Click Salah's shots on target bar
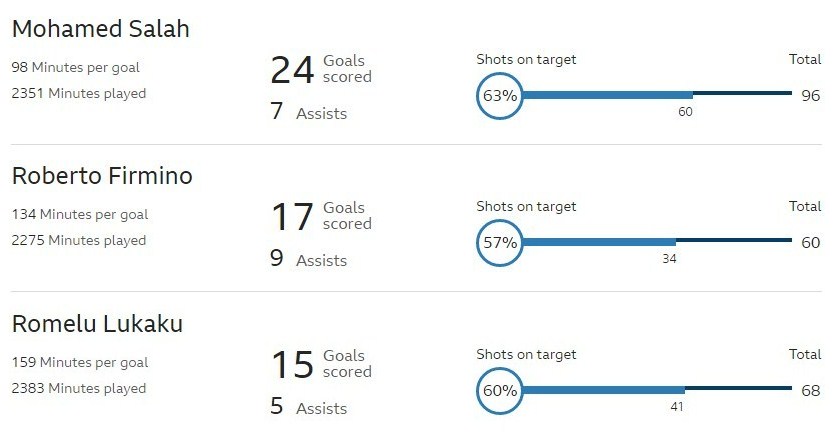This screenshot has height=438, width=838. point(606,96)
